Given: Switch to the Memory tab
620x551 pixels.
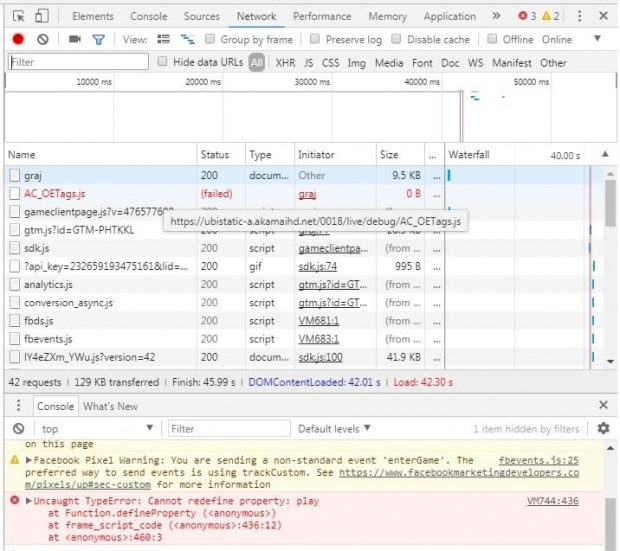Looking at the screenshot, I should [388, 16].
